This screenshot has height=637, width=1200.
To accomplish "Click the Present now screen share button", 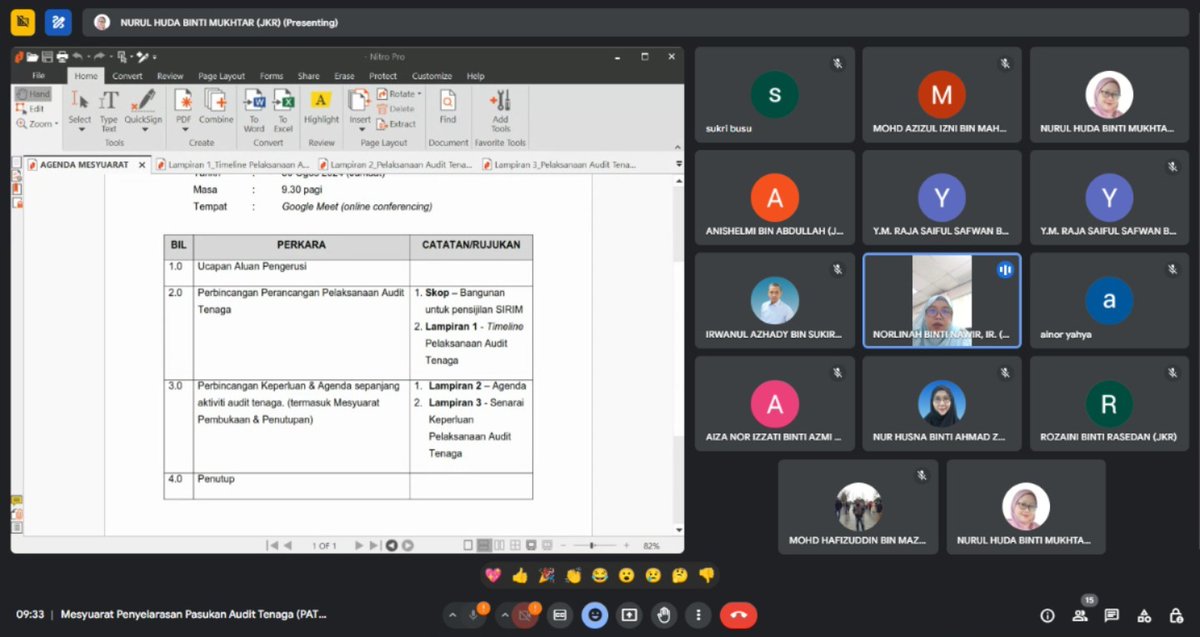I will coord(629,615).
